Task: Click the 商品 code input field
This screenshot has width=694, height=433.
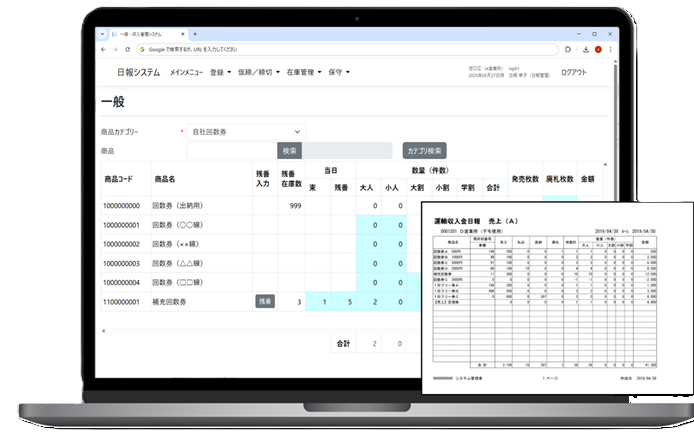Action: pos(232,151)
